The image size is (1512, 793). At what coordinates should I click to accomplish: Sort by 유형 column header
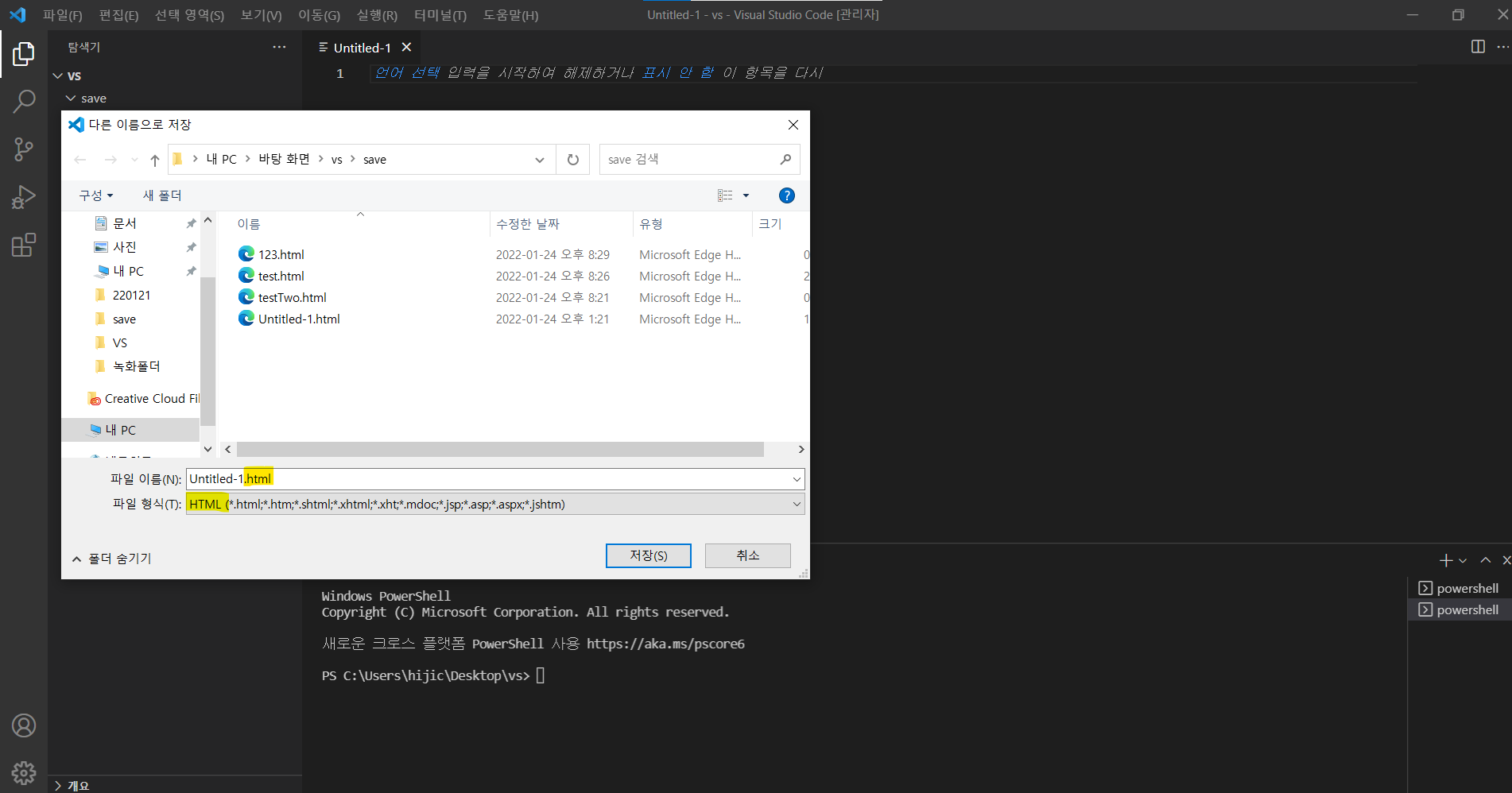pos(651,224)
